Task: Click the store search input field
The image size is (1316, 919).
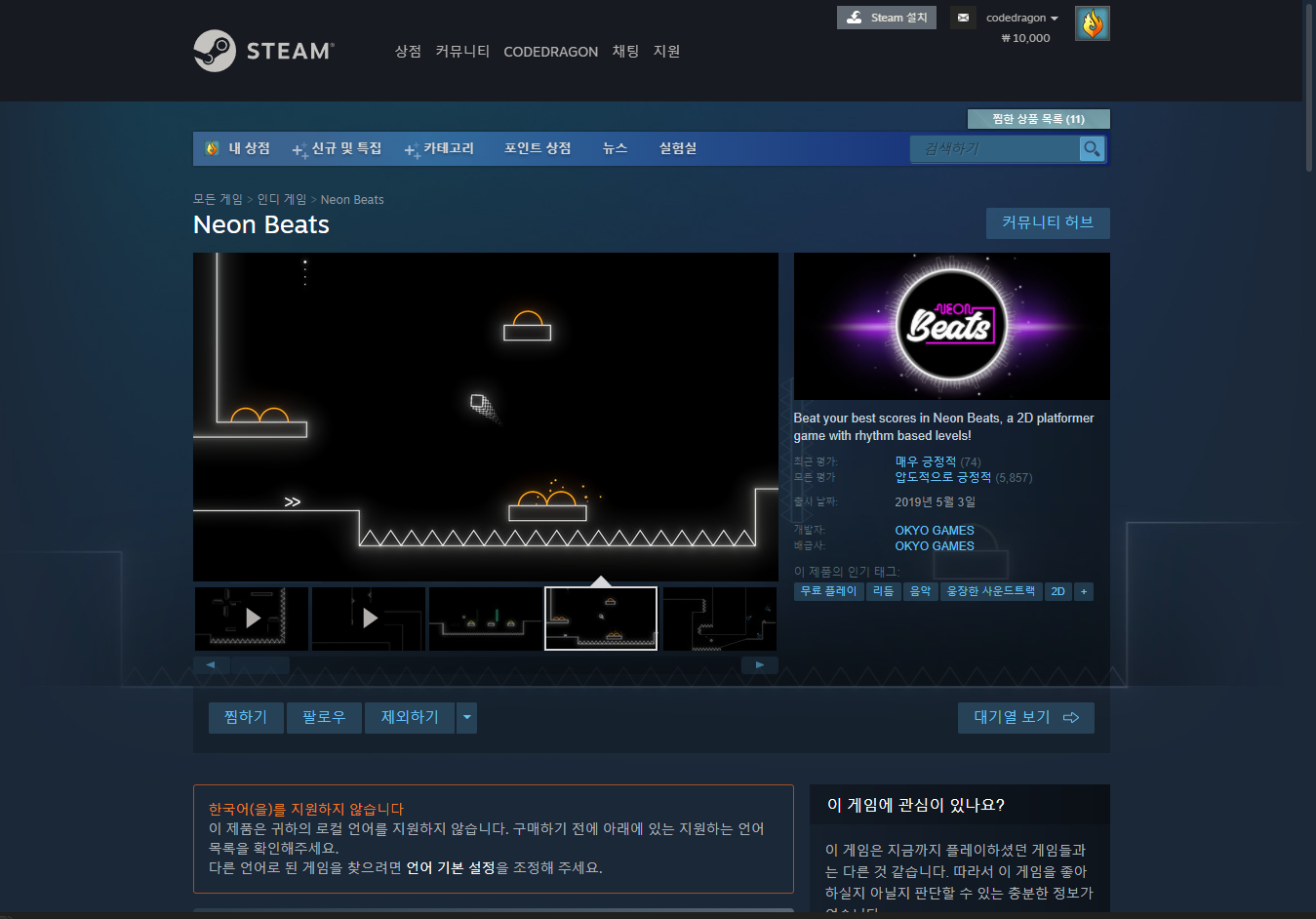Action: [x=995, y=148]
